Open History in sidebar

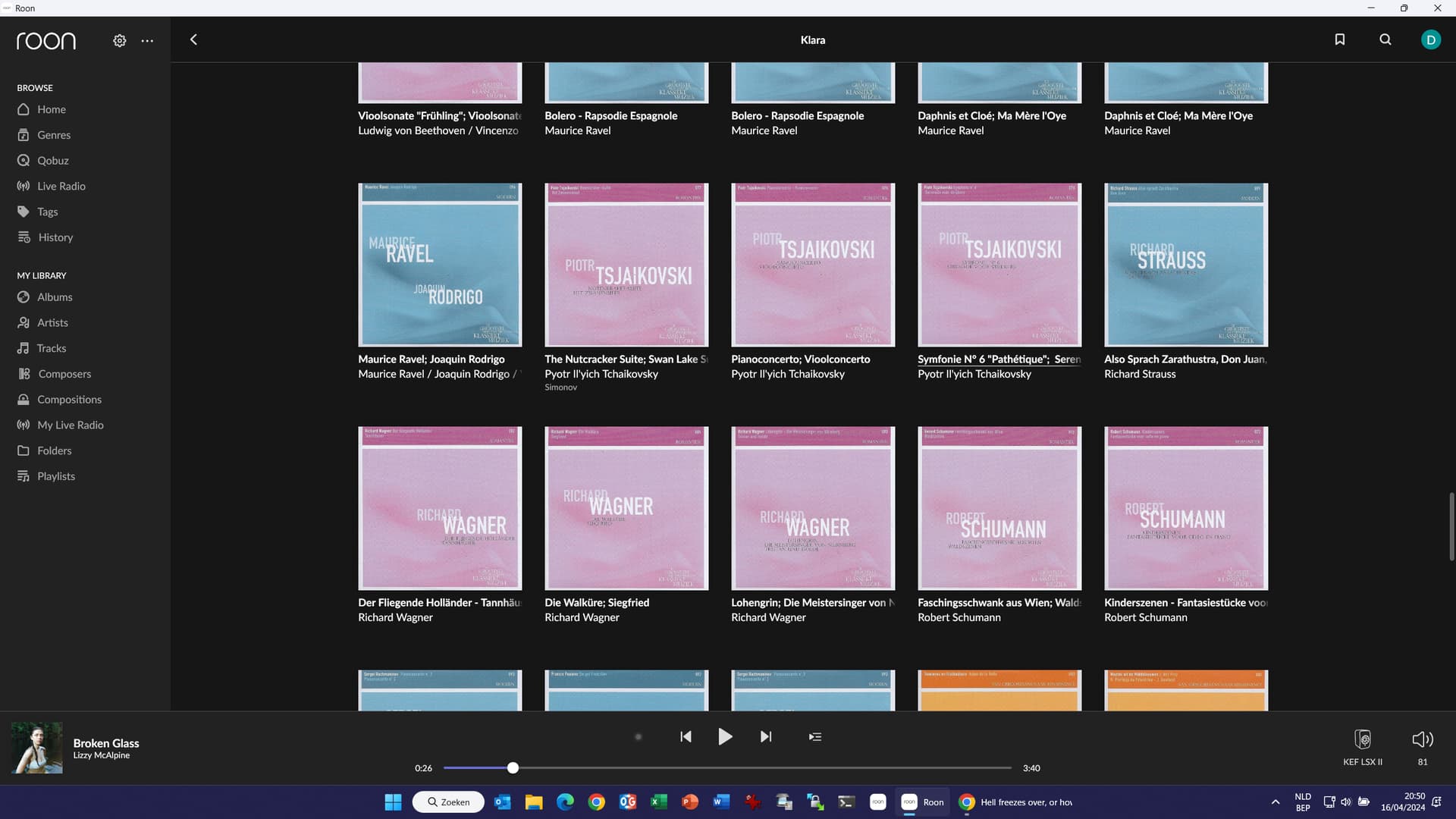coord(55,237)
